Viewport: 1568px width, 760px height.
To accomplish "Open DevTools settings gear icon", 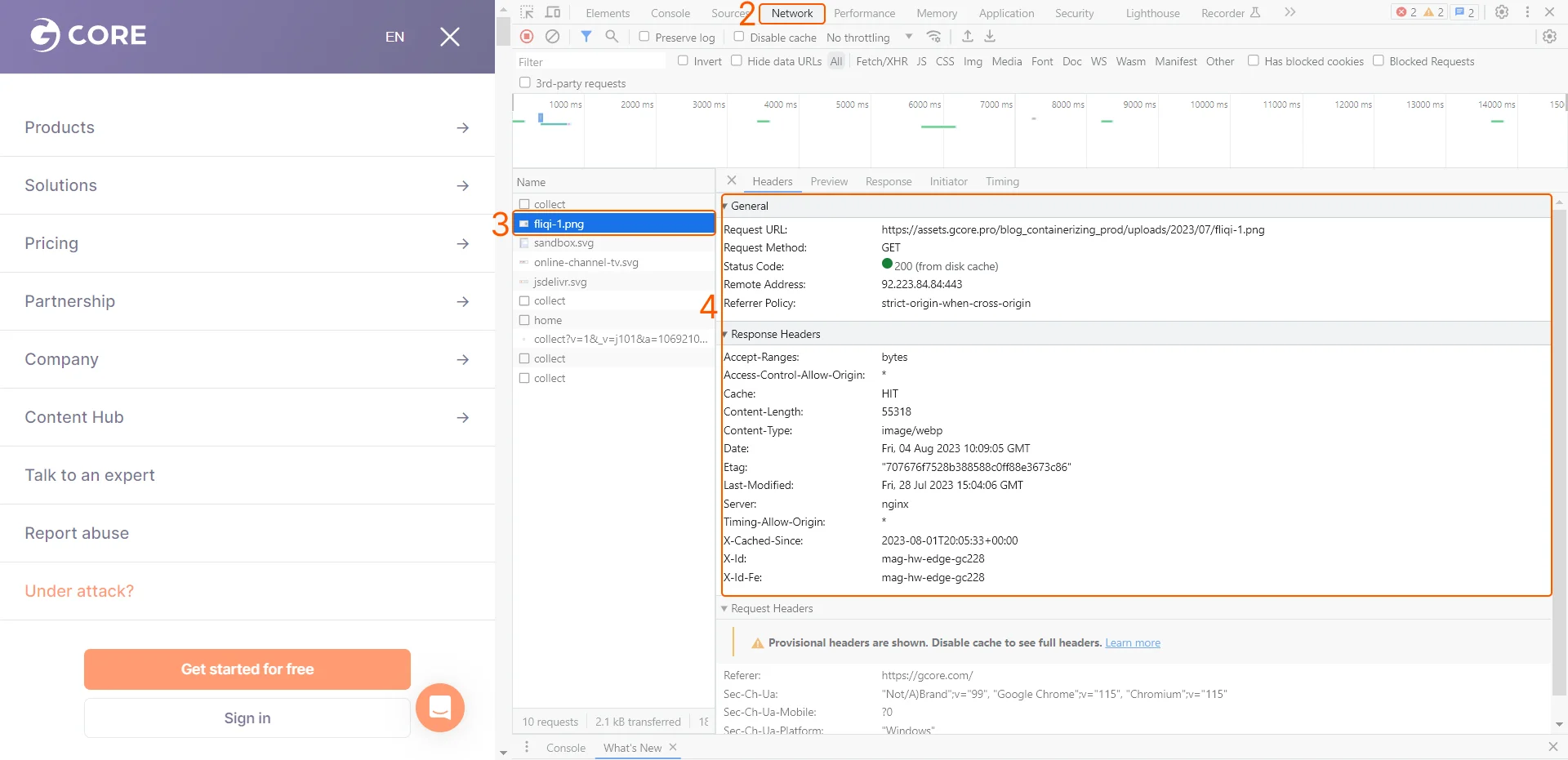I will point(1502,12).
